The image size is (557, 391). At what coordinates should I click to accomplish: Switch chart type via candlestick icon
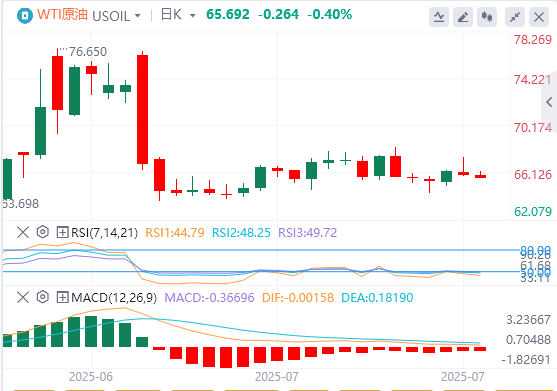click(487, 17)
